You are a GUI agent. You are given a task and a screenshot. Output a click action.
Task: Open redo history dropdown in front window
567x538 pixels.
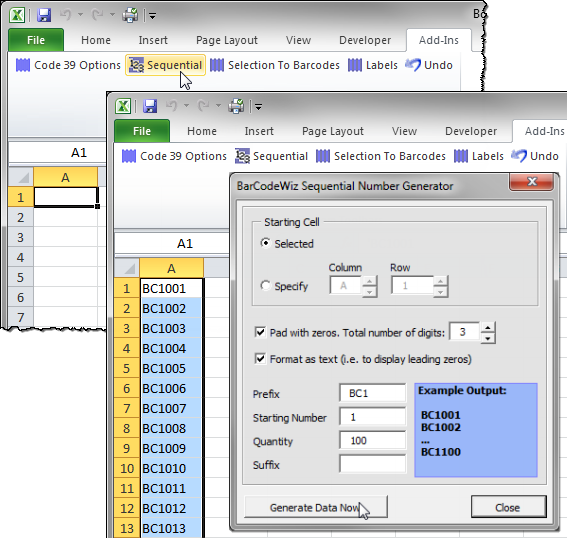tap(218, 106)
